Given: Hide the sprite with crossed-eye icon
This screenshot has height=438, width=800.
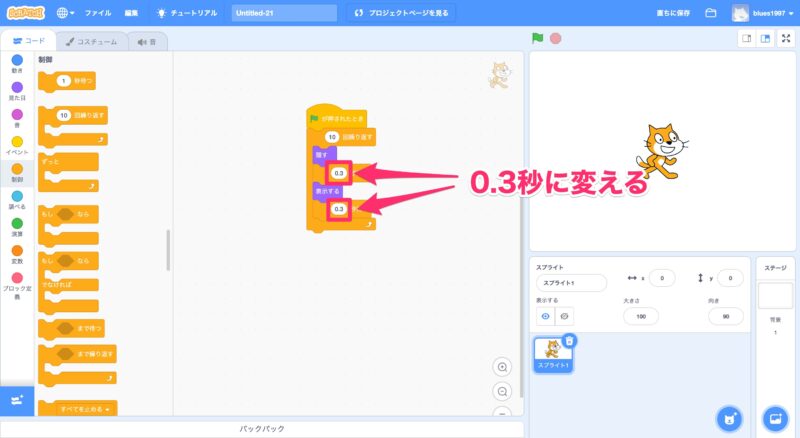Looking at the screenshot, I should 565,316.
